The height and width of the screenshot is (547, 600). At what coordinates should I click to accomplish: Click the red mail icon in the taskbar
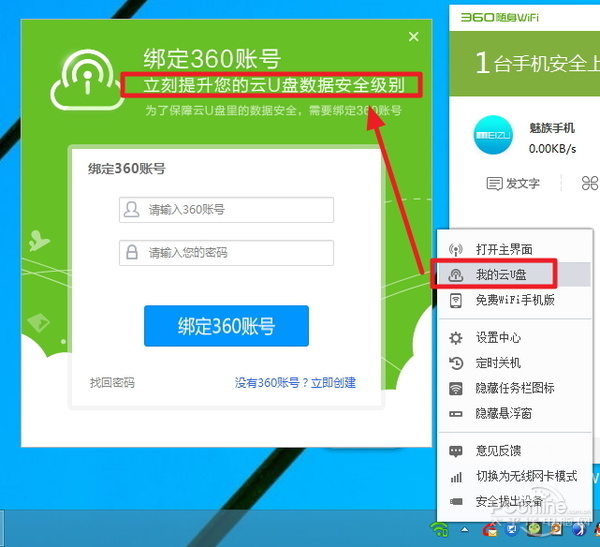point(491,529)
